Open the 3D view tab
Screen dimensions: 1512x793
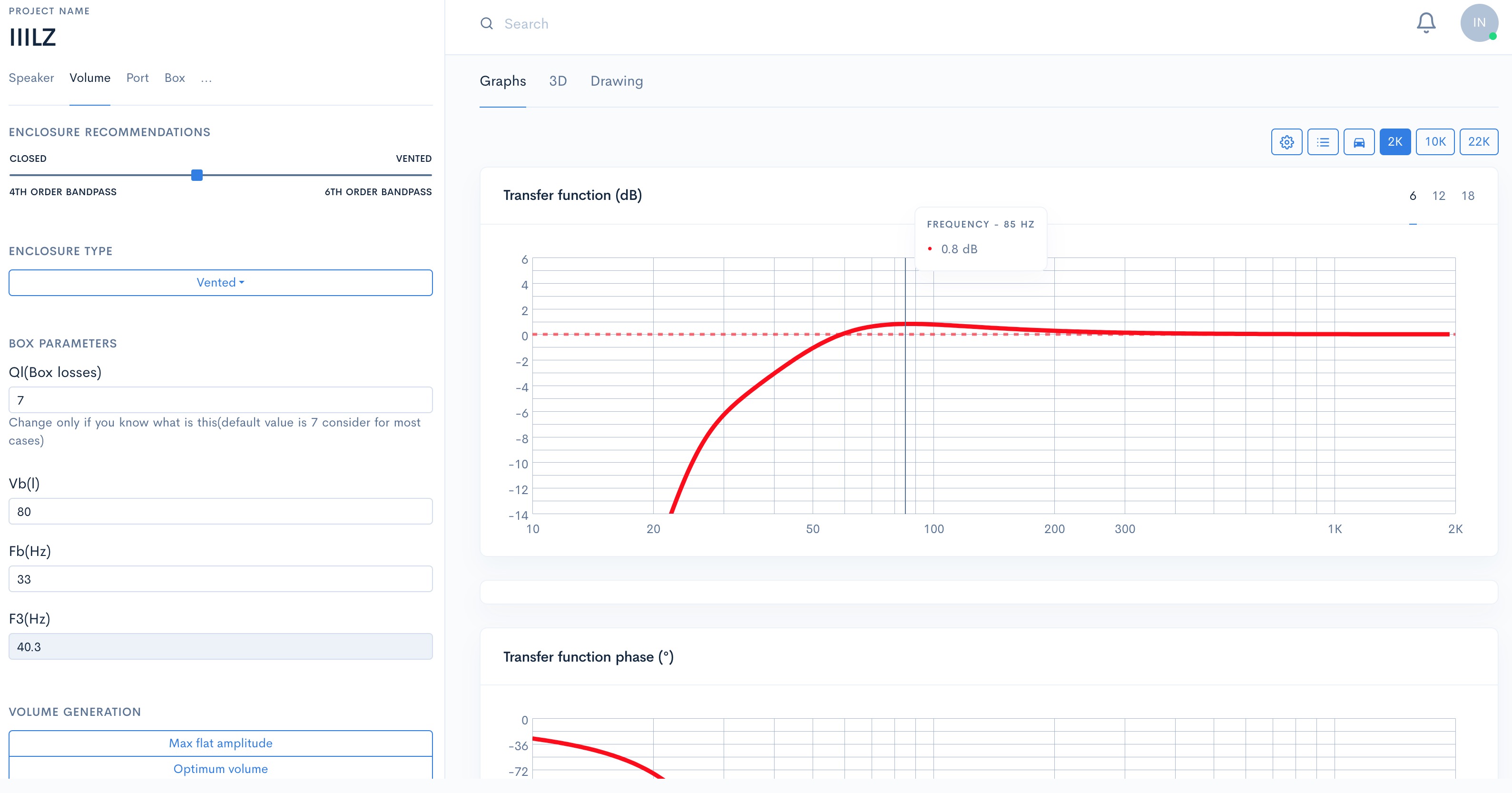click(558, 81)
